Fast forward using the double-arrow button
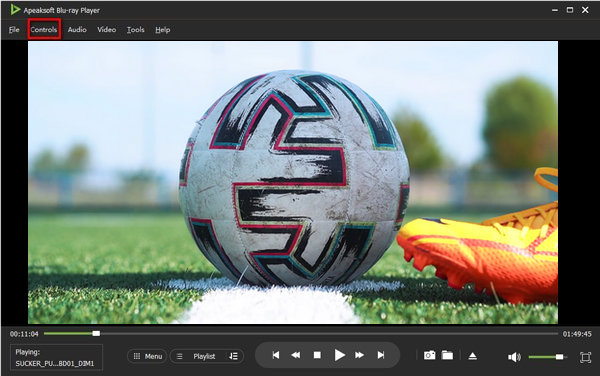600x376 pixels. pos(359,355)
